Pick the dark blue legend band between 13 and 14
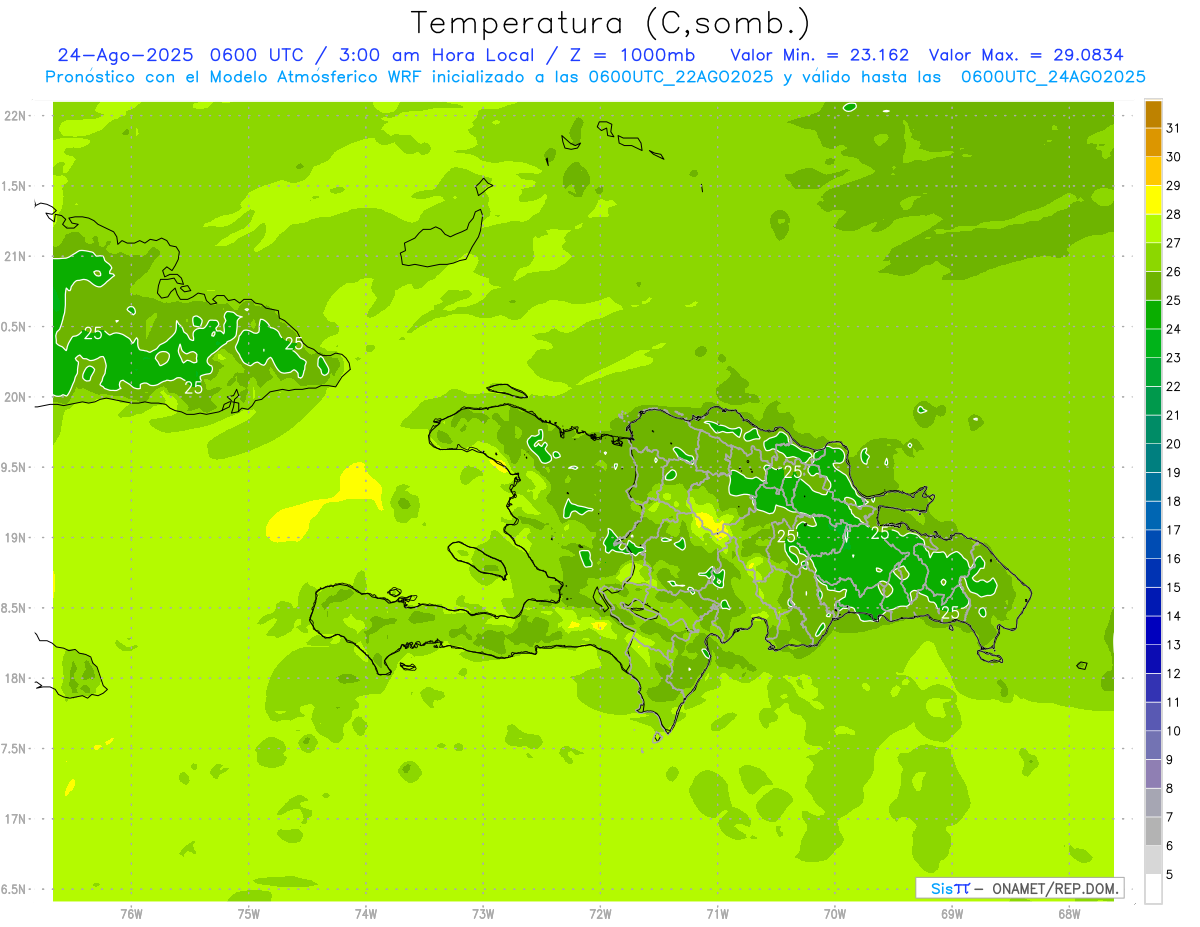This screenshot has height=927, width=1200. click(1153, 631)
